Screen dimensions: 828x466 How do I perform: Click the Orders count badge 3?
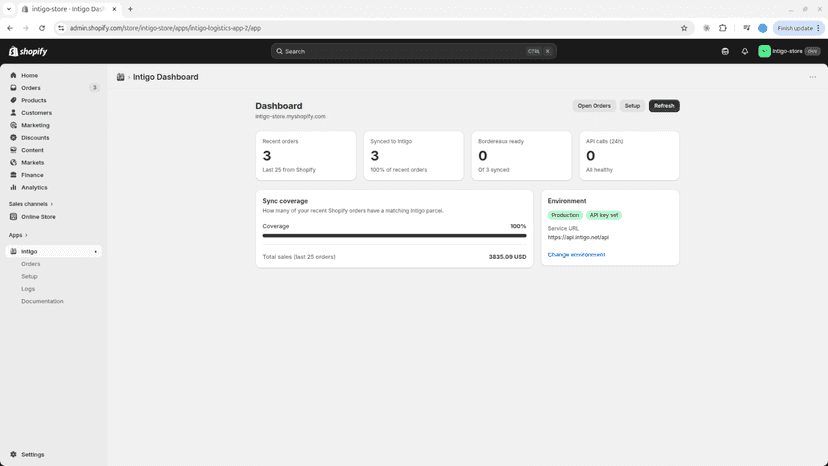tap(95, 88)
